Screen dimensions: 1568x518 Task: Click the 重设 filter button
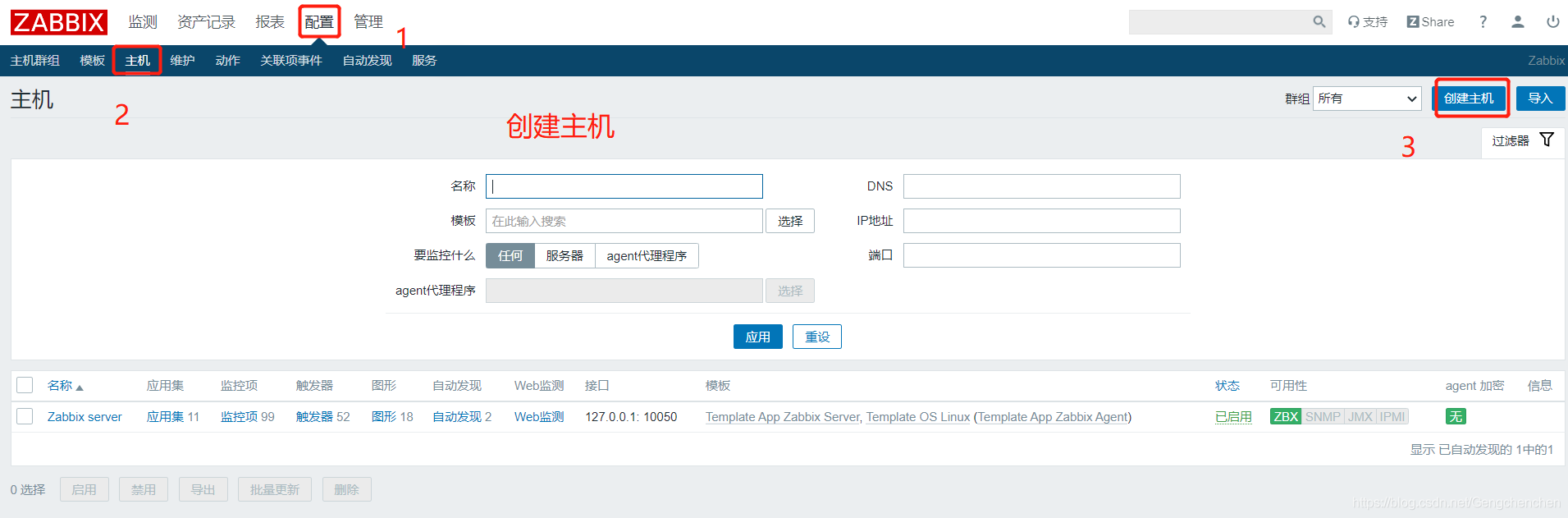tap(817, 337)
